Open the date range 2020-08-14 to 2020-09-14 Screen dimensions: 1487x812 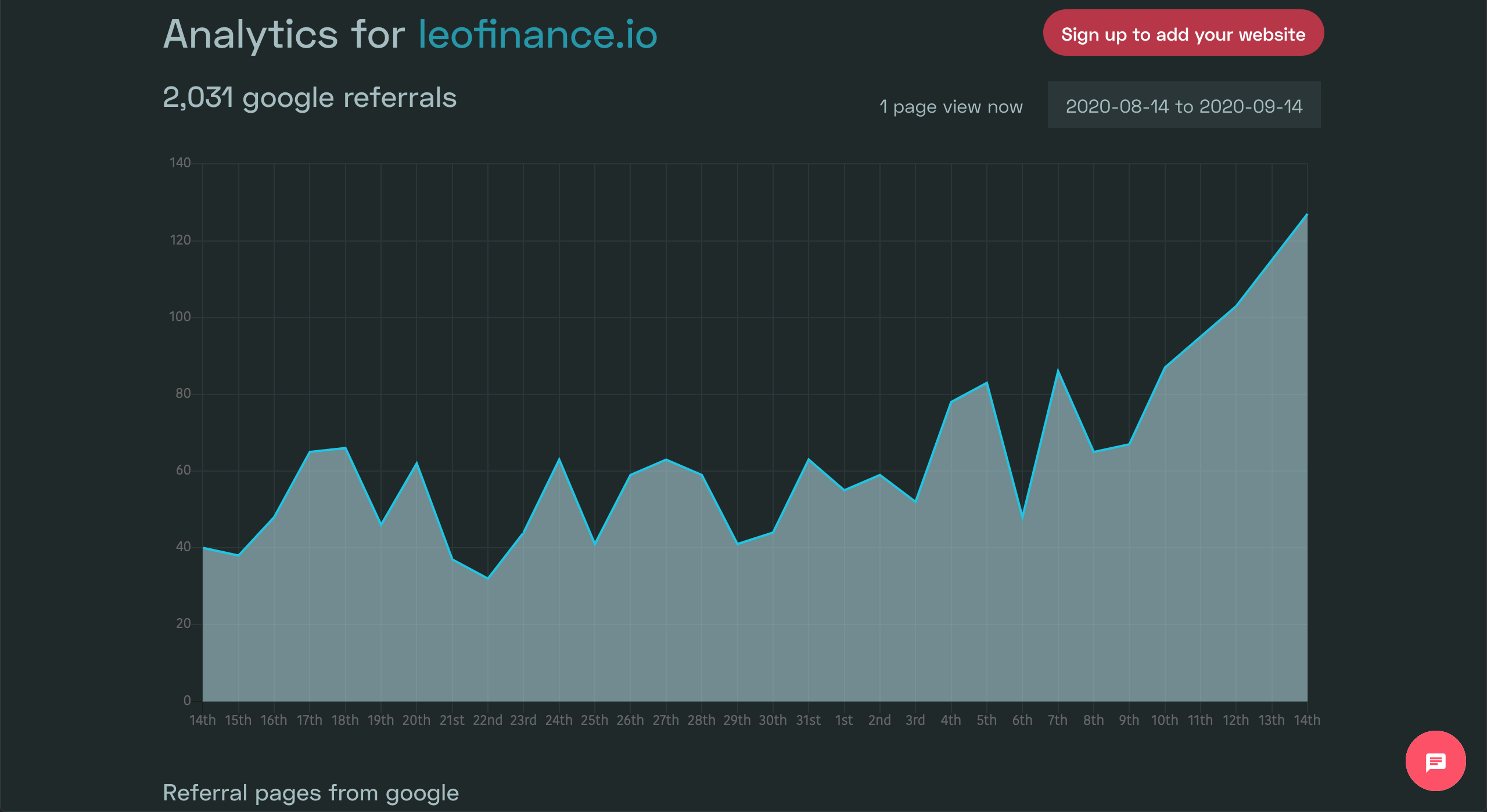coord(1184,105)
